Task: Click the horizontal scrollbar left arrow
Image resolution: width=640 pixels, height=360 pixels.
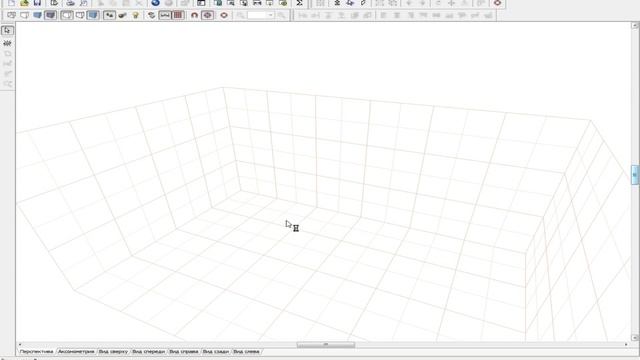Action: pos(20,345)
